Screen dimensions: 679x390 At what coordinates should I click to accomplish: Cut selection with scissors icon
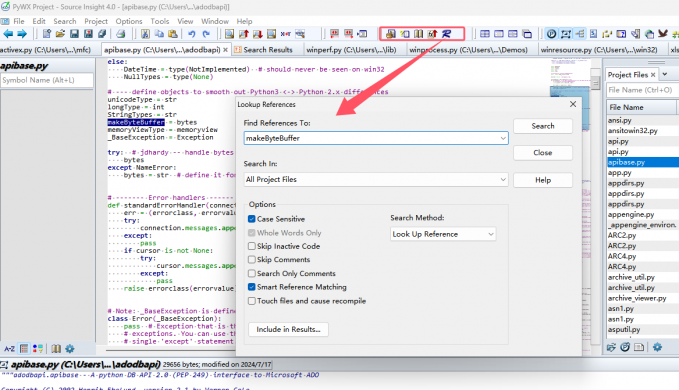click(145, 34)
